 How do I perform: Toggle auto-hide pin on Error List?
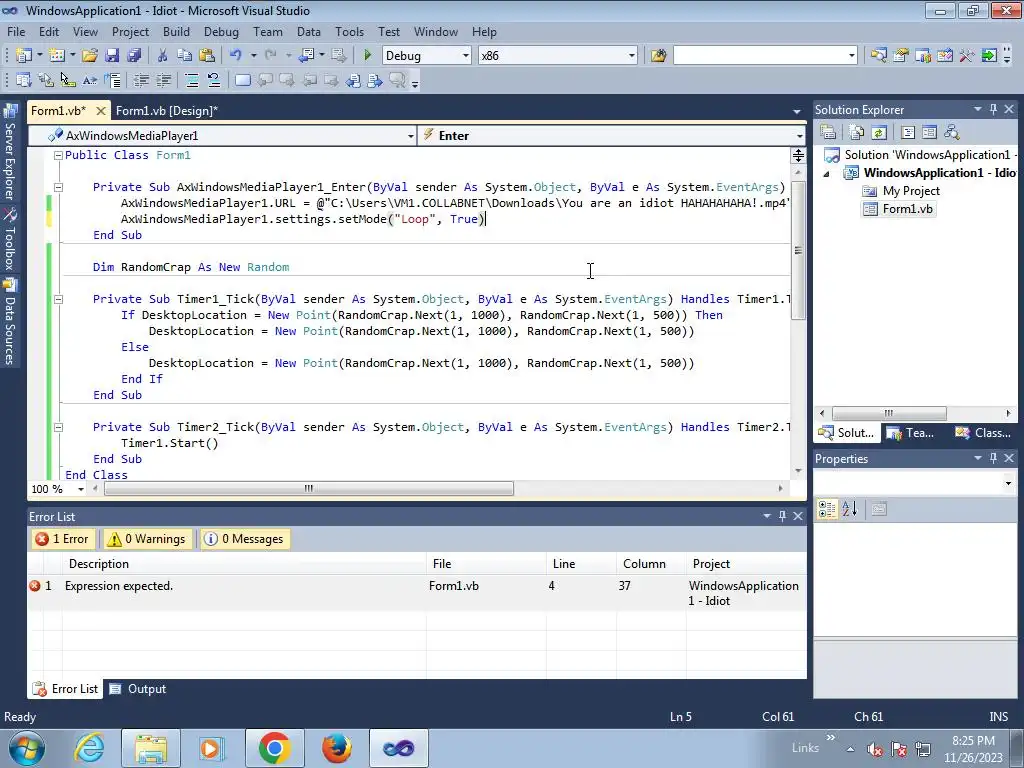(782, 517)
